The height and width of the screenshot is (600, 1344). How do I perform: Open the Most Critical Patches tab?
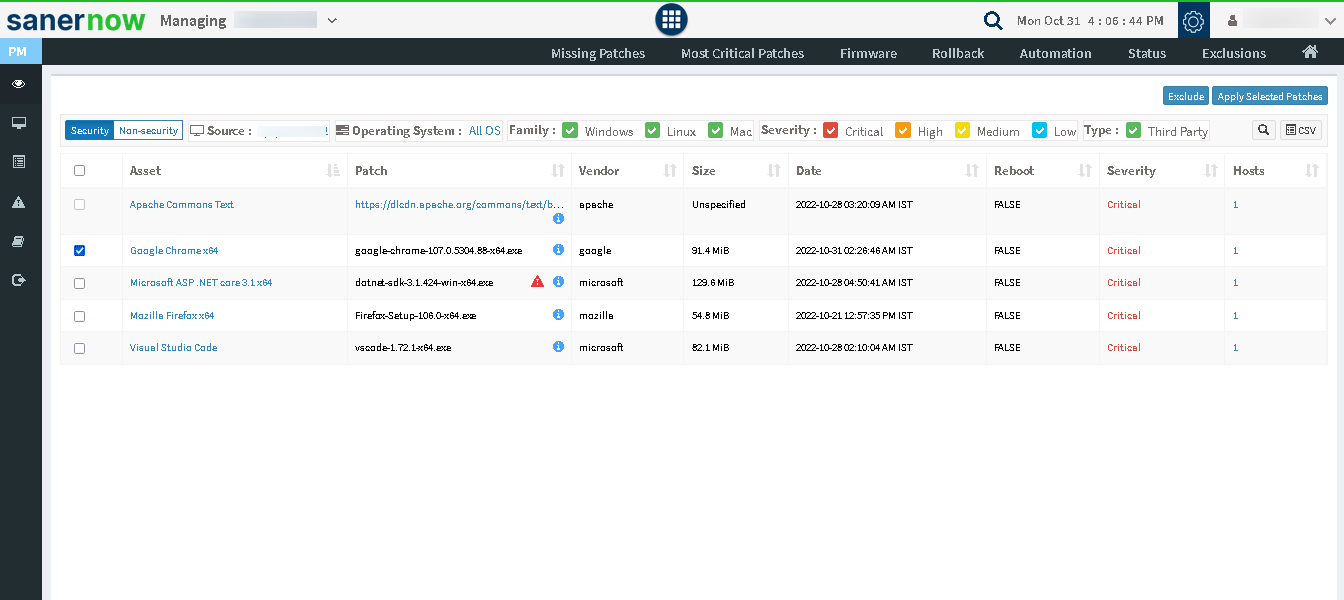[742, 53]
